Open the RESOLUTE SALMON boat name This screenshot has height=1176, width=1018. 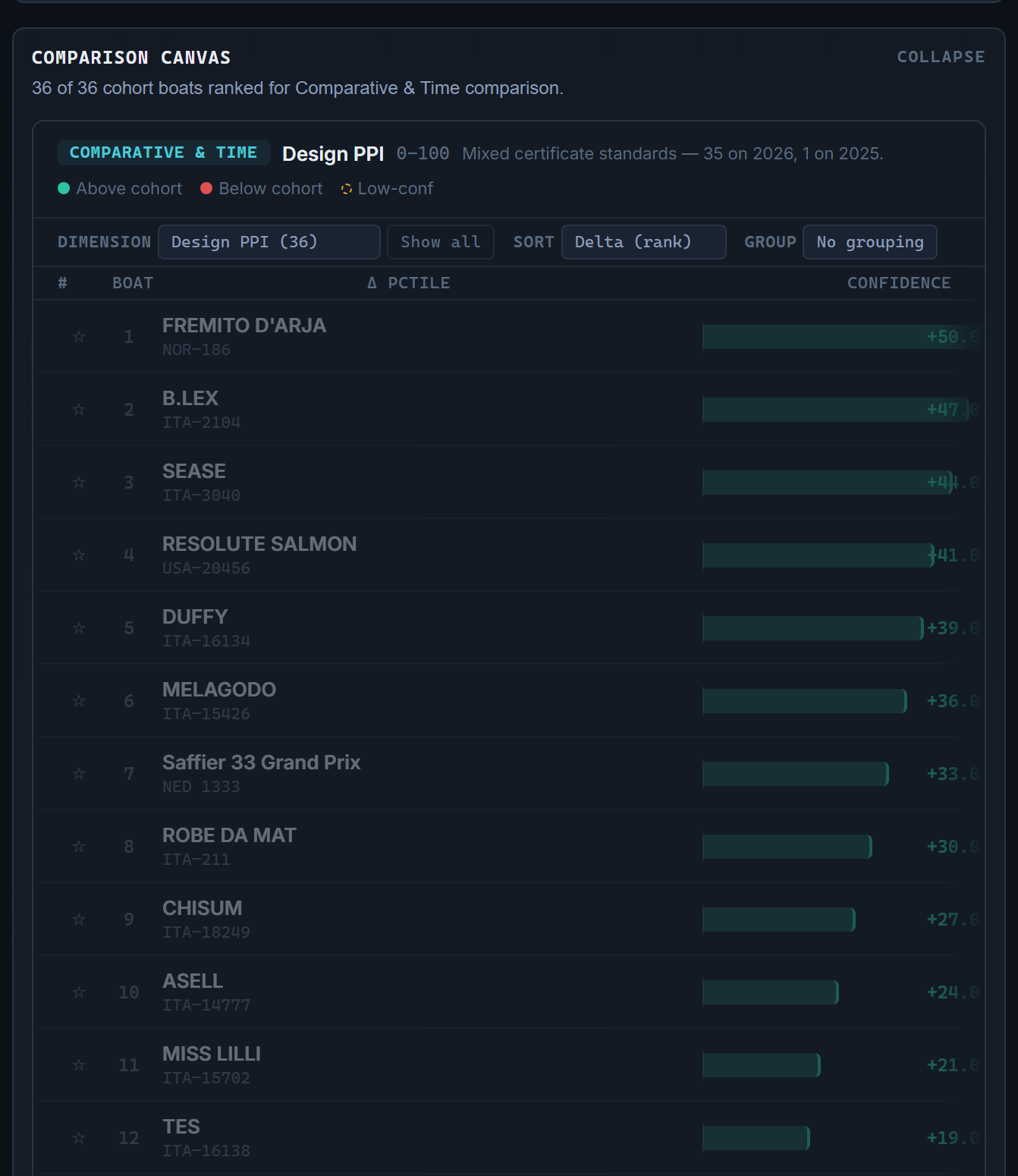(x=259, y=544)
